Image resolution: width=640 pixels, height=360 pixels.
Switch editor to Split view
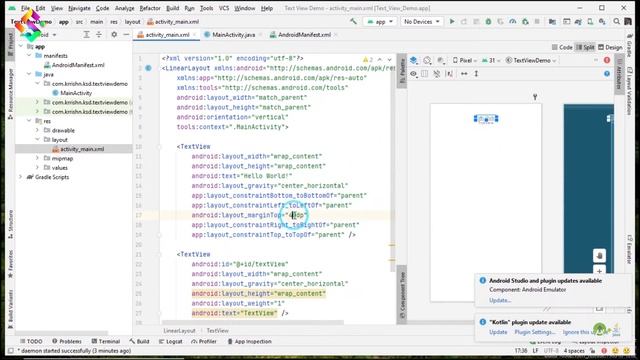click(585, 47)
